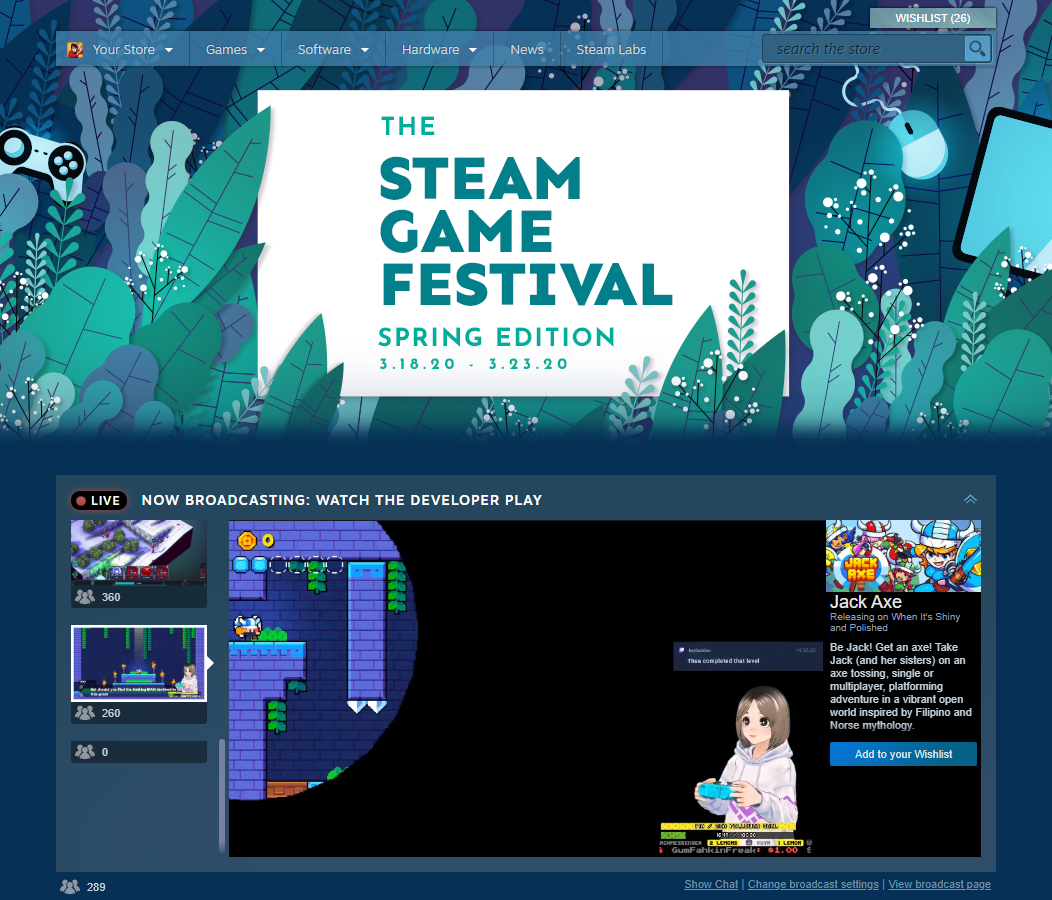Click the user avatar beside Your Store
This screenshot has height=900, width=1052.
(x=75, y=50)
